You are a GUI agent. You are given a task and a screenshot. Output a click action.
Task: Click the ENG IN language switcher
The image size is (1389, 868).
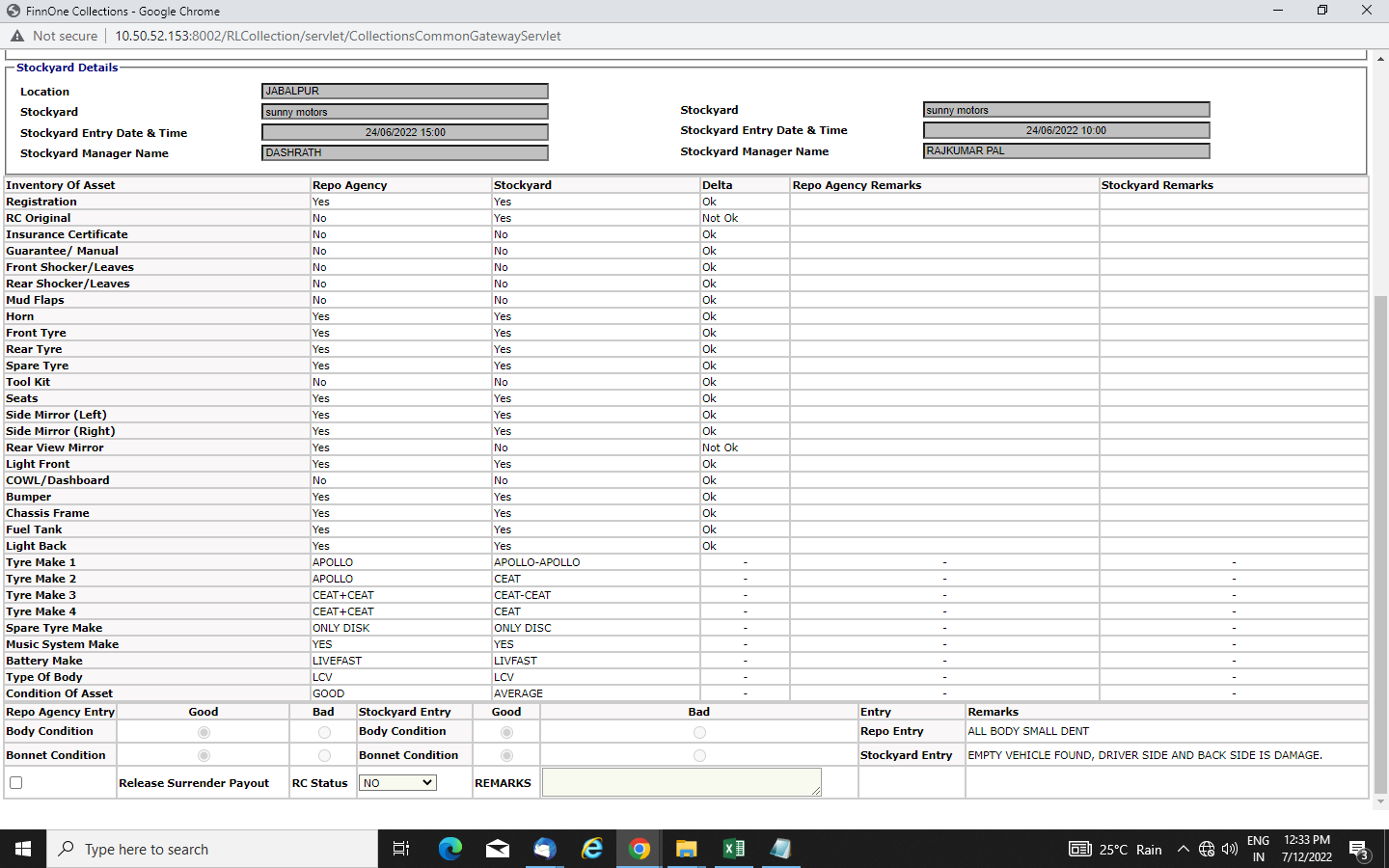pyautogui.click(x=1258, y=849)
